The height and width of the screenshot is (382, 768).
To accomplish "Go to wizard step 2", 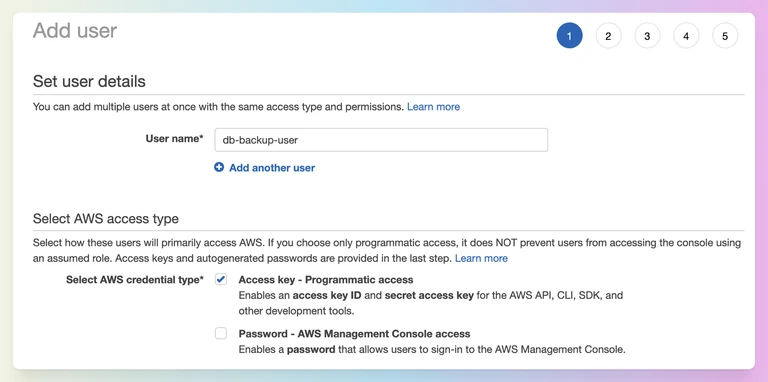I will [x=608, y=36].
